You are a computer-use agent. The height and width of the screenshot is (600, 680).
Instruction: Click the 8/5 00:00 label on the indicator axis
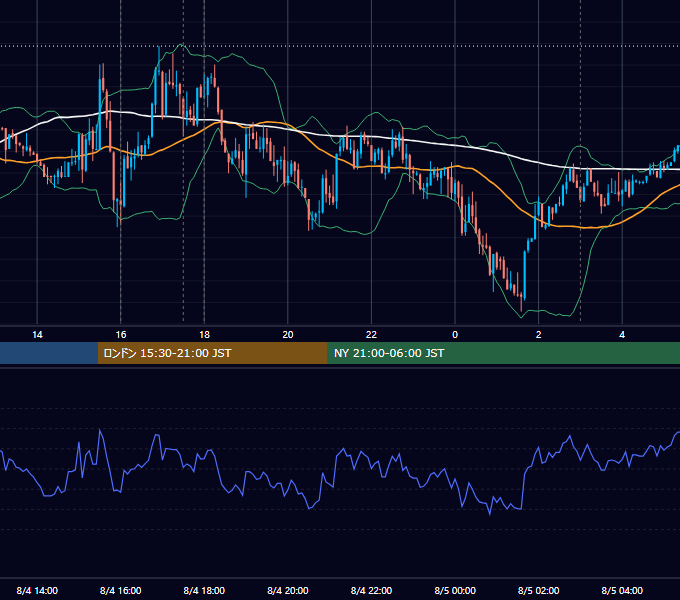point(455,591)
